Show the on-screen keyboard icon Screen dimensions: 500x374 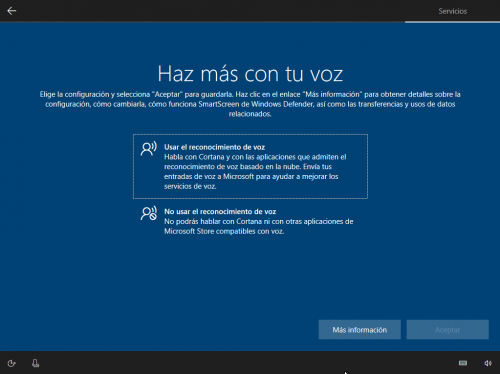pos(463,363)
